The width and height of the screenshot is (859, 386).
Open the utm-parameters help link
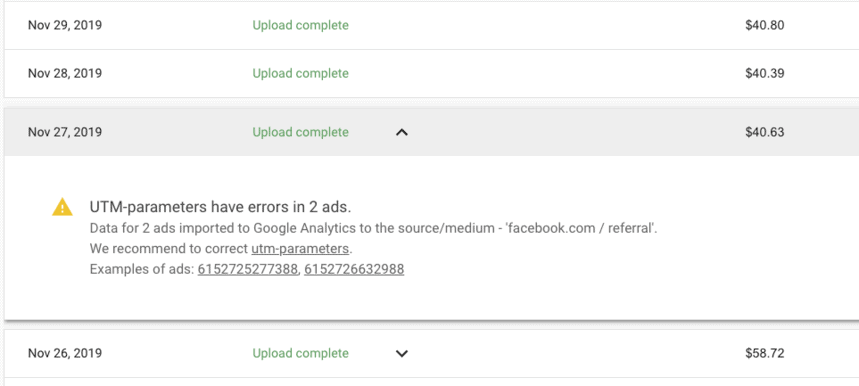[x=300, y=249]
